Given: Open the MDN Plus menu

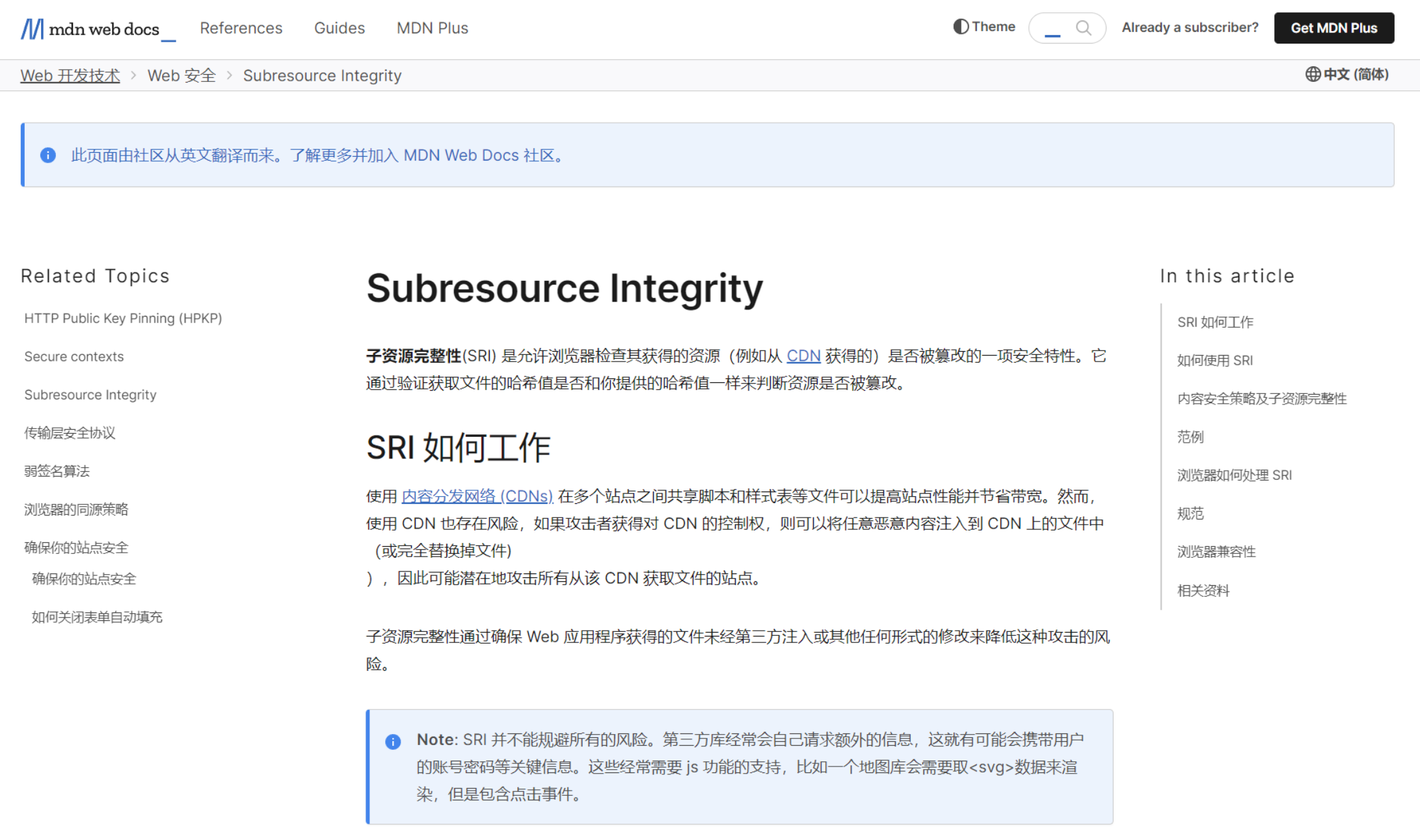Looking at the screenshot, I should [x=432, y=28].
